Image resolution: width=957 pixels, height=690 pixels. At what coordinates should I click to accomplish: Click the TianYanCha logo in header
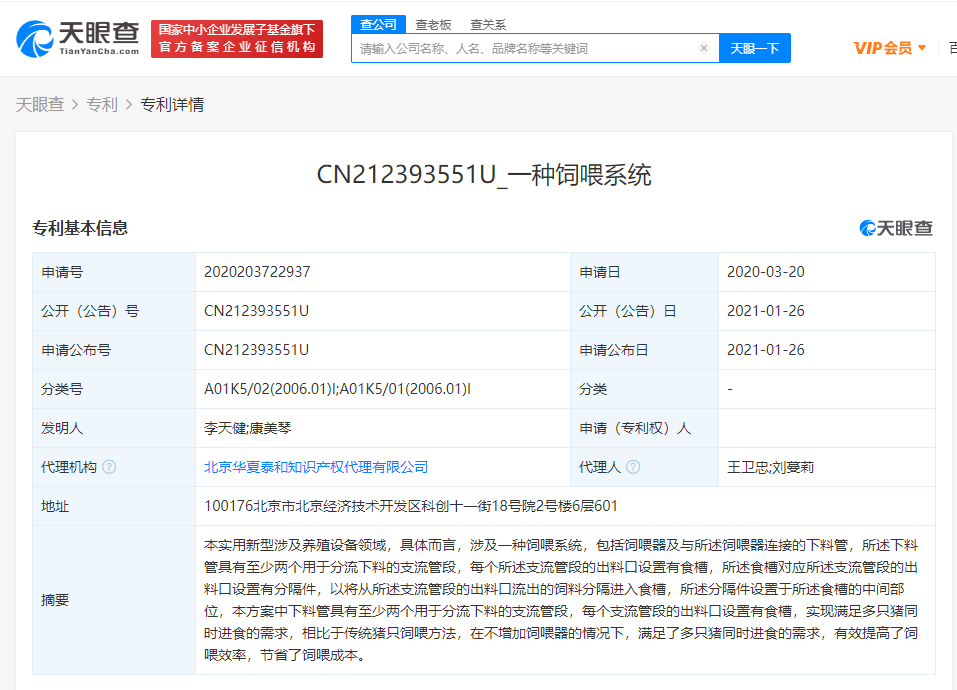[78, 38]
